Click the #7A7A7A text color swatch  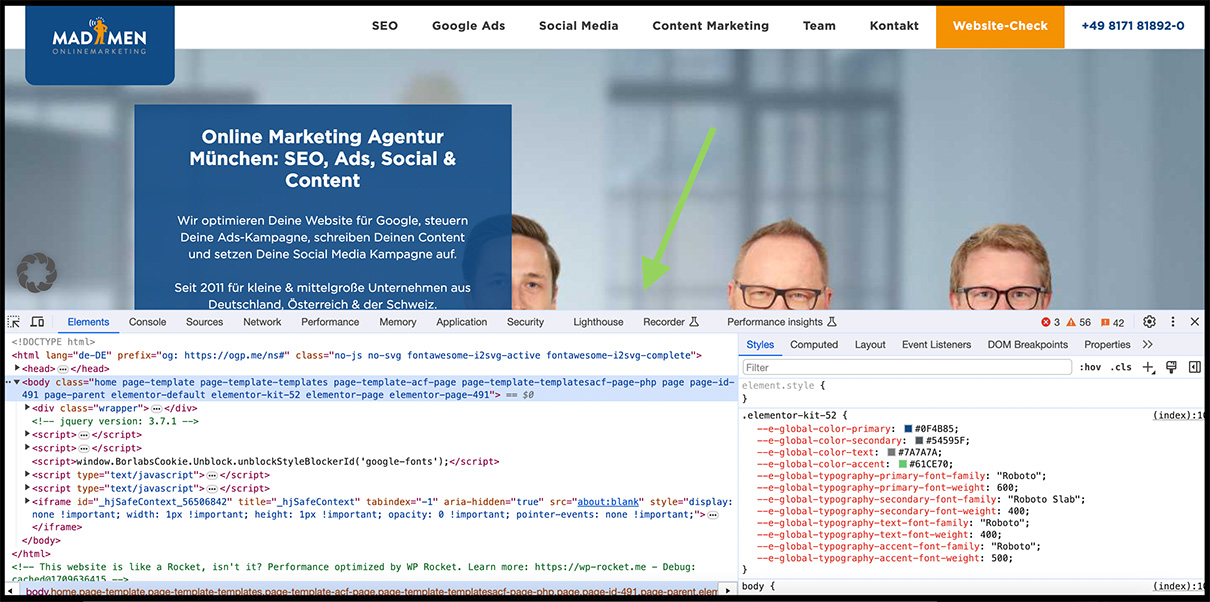coord(891,452)
